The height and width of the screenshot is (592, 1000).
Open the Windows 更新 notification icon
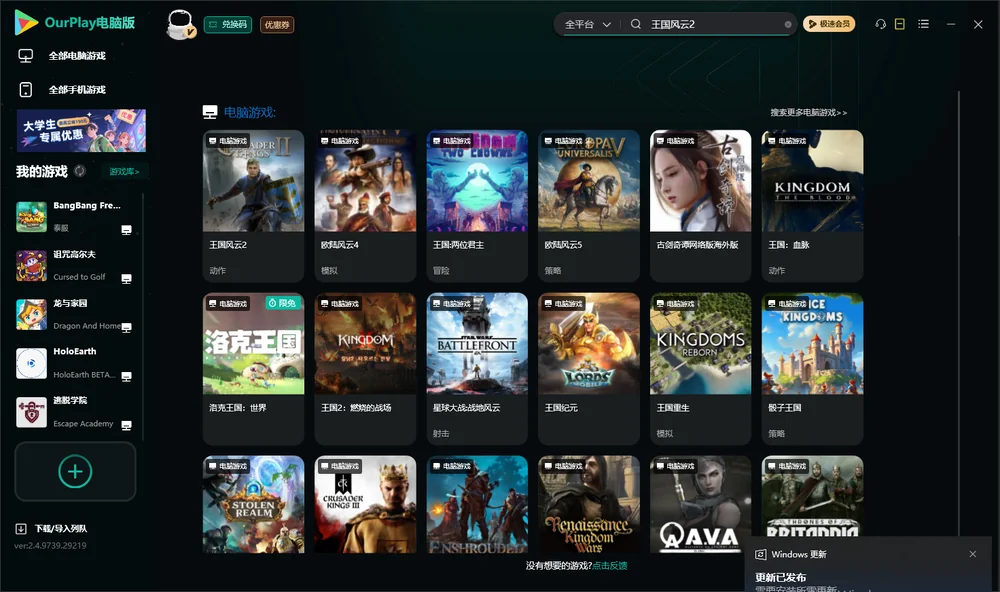[x=760, y=555]
